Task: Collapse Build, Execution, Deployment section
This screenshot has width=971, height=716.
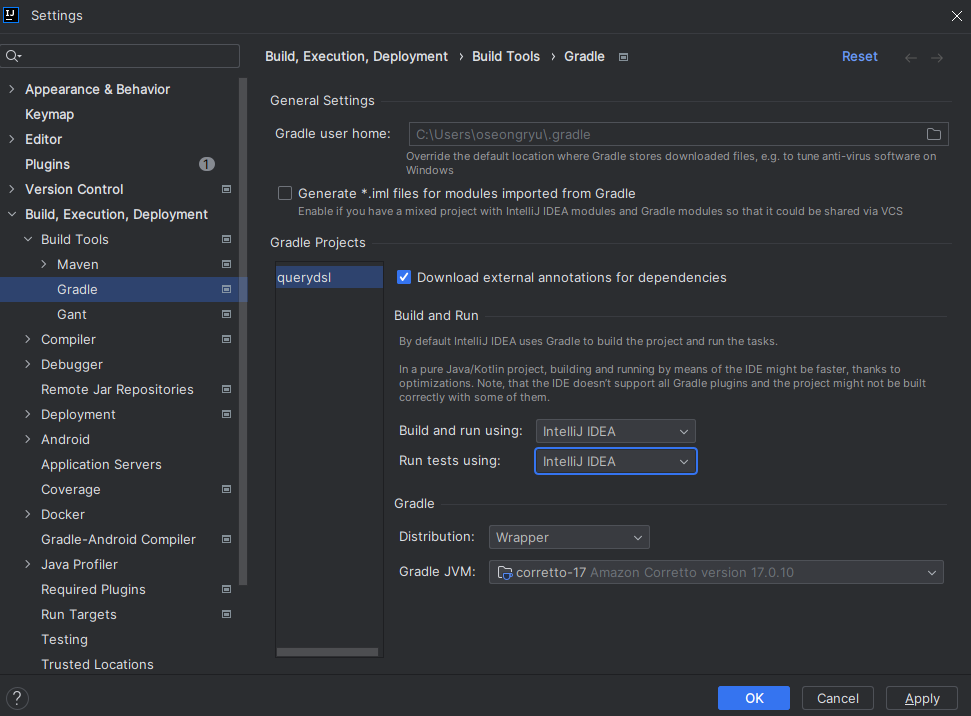Action: coord(12,214)
